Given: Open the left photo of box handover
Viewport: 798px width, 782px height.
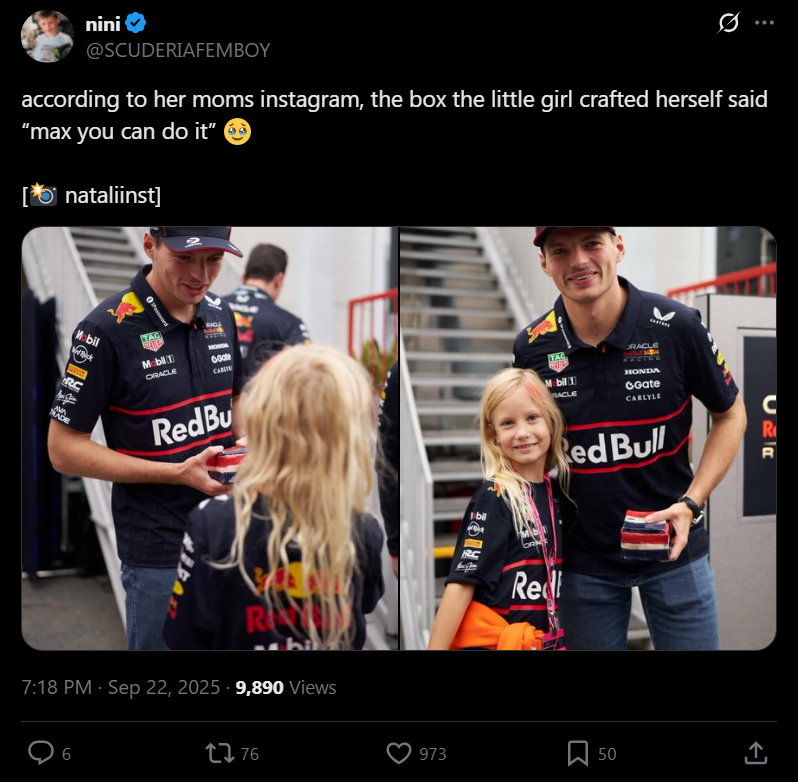Looking at the screenshot, I should (210, 438).
